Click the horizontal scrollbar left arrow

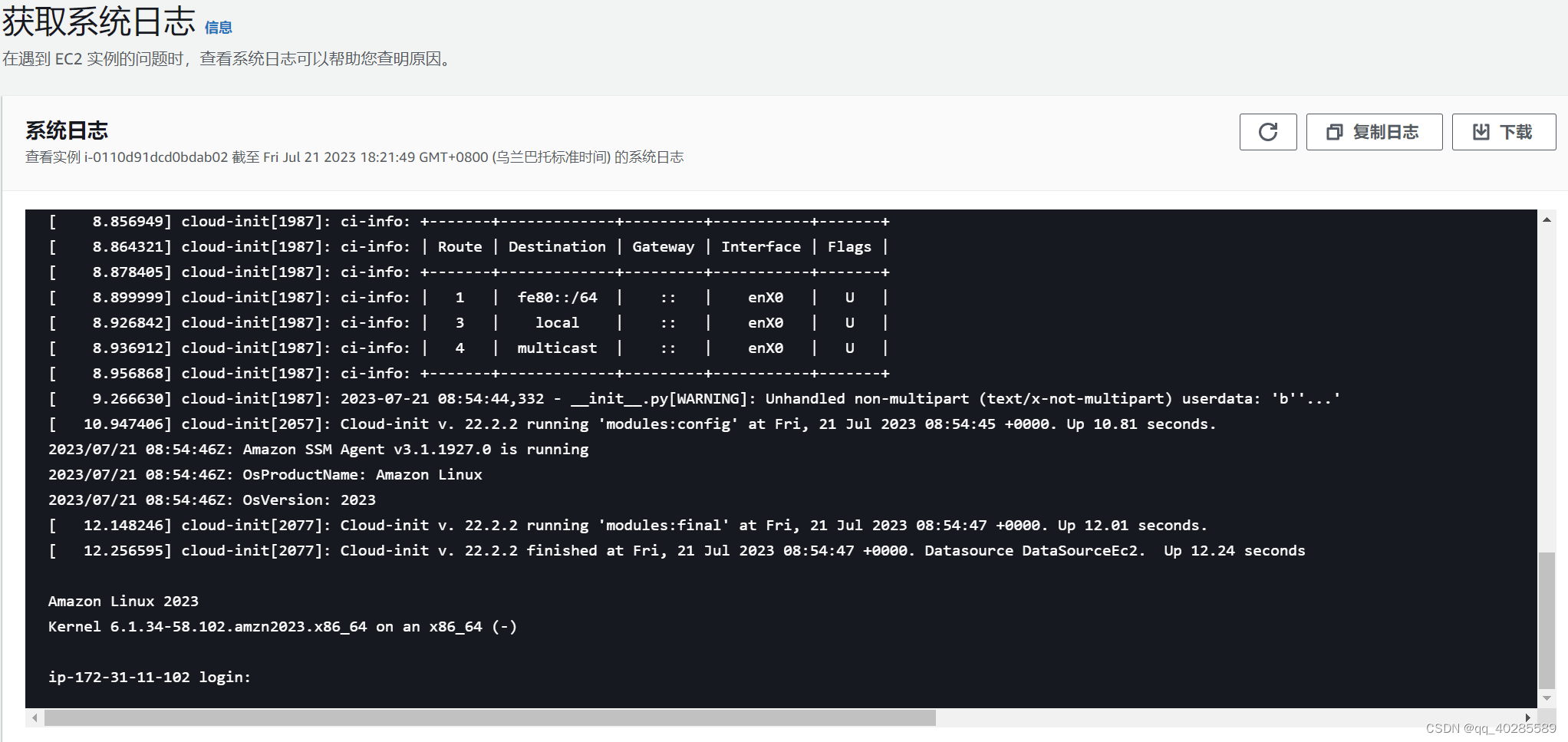pos(35,717)
